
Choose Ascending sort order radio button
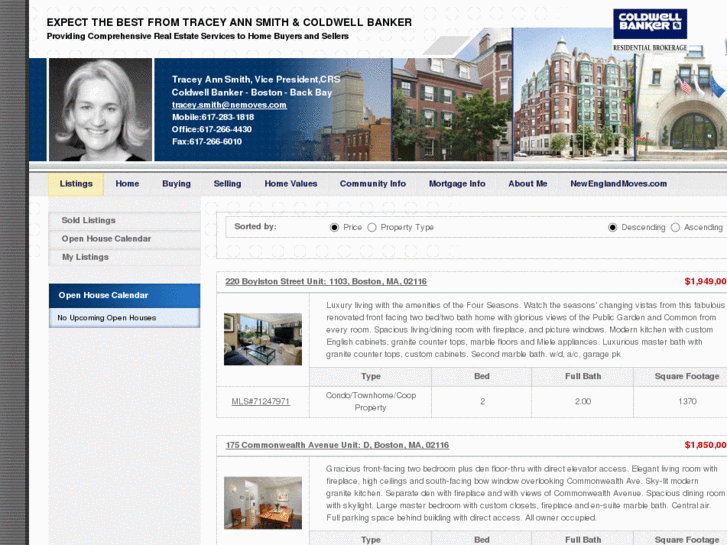tap(675, 227)
